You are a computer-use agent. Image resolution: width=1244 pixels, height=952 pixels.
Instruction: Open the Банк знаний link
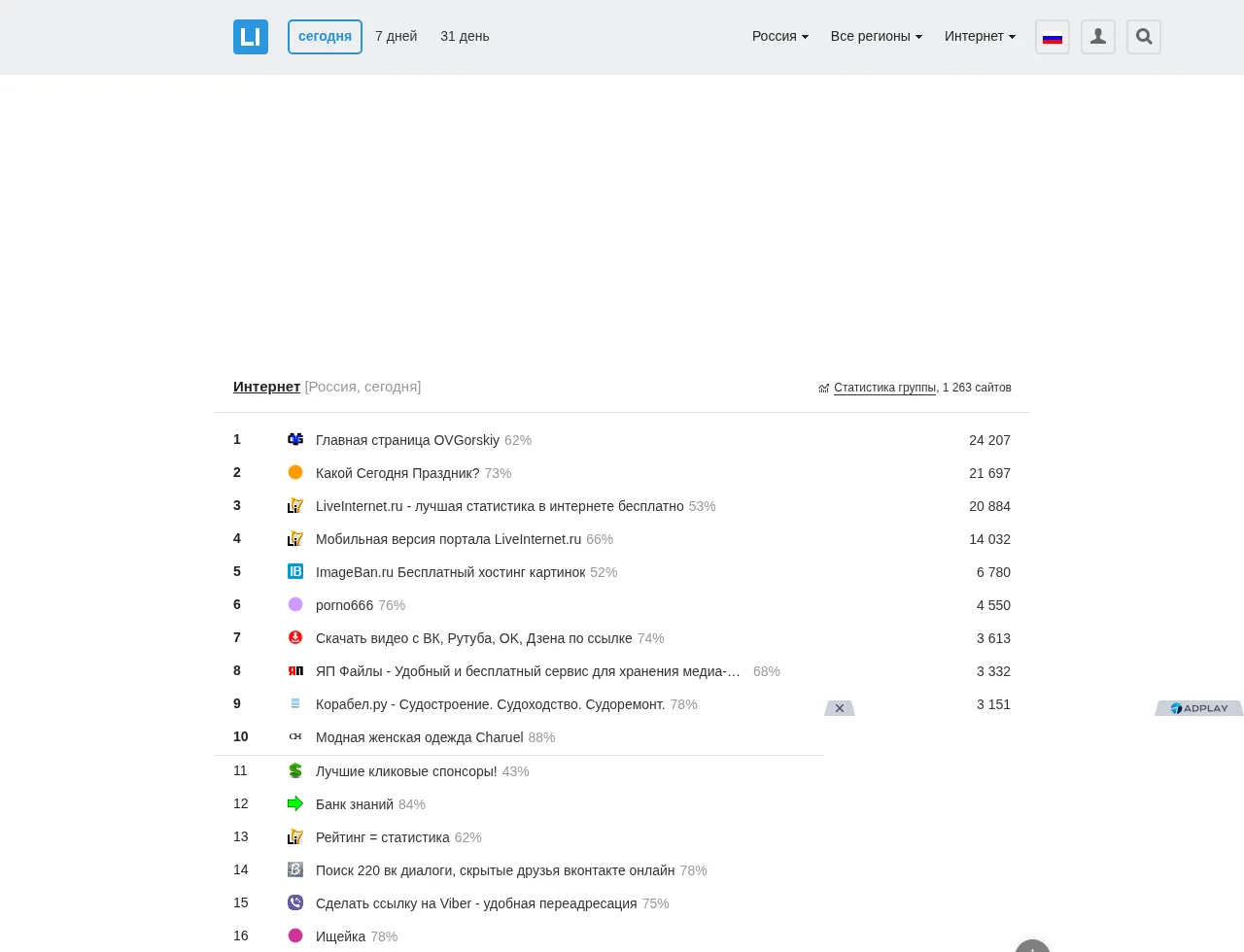(x=355, y=804)
